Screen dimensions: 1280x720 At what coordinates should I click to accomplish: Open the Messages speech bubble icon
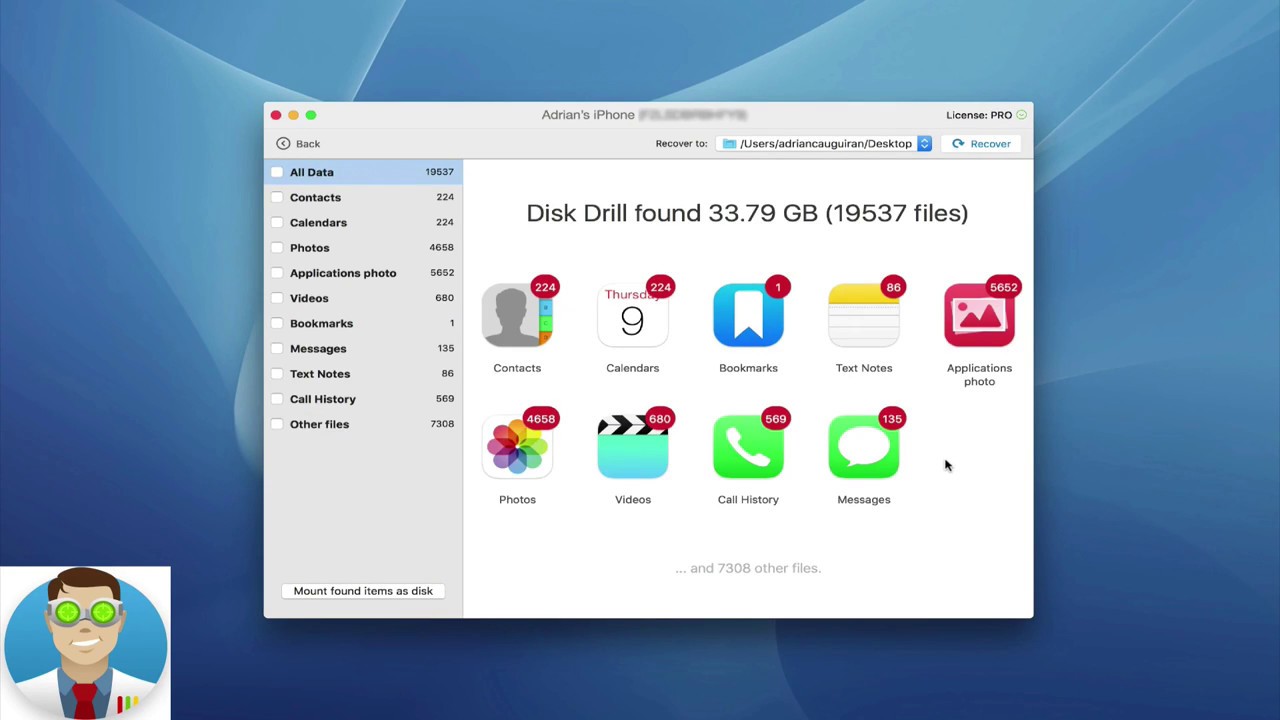coord(864,447)
